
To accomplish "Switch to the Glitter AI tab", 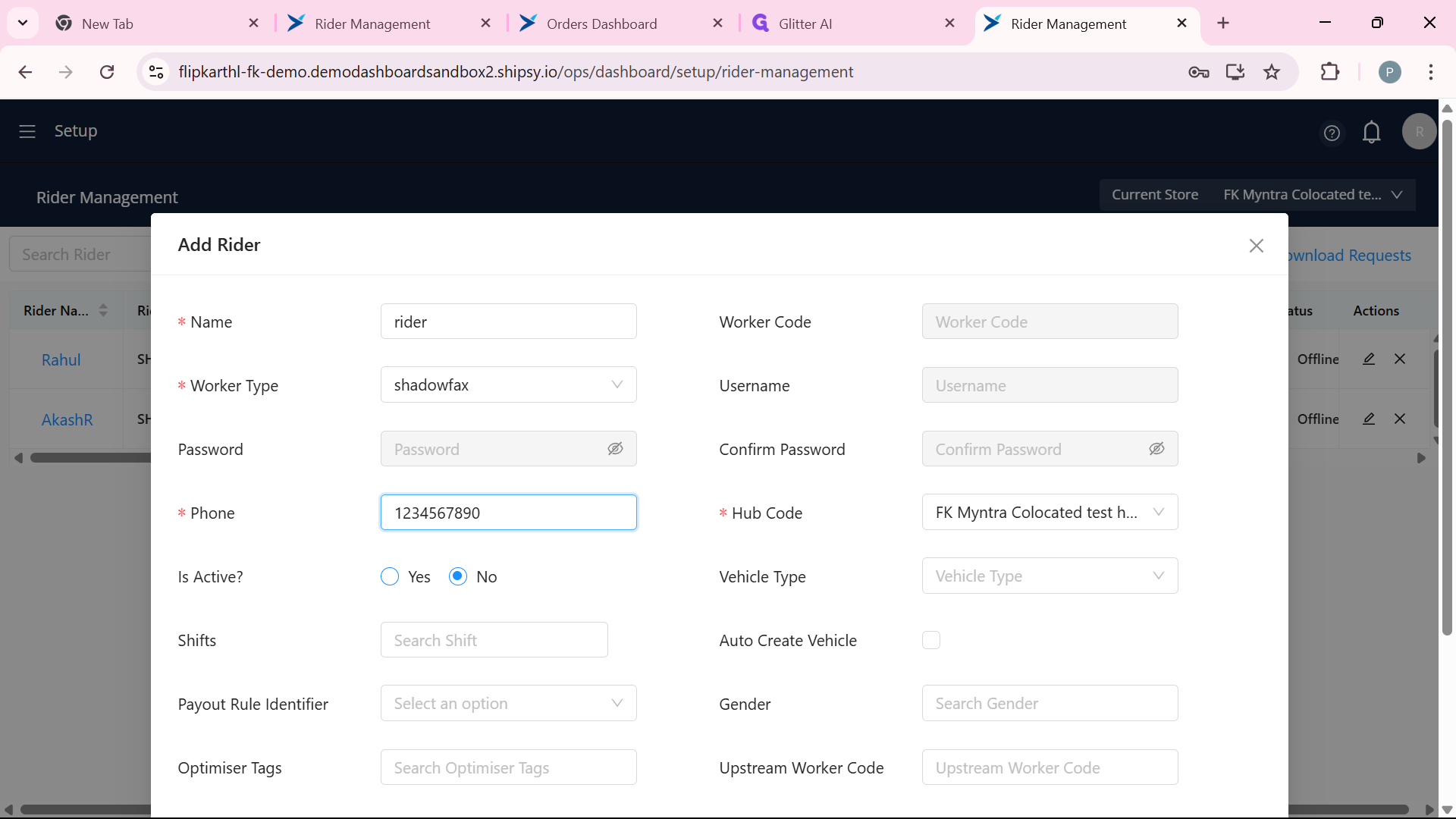I will pos(805,24).
